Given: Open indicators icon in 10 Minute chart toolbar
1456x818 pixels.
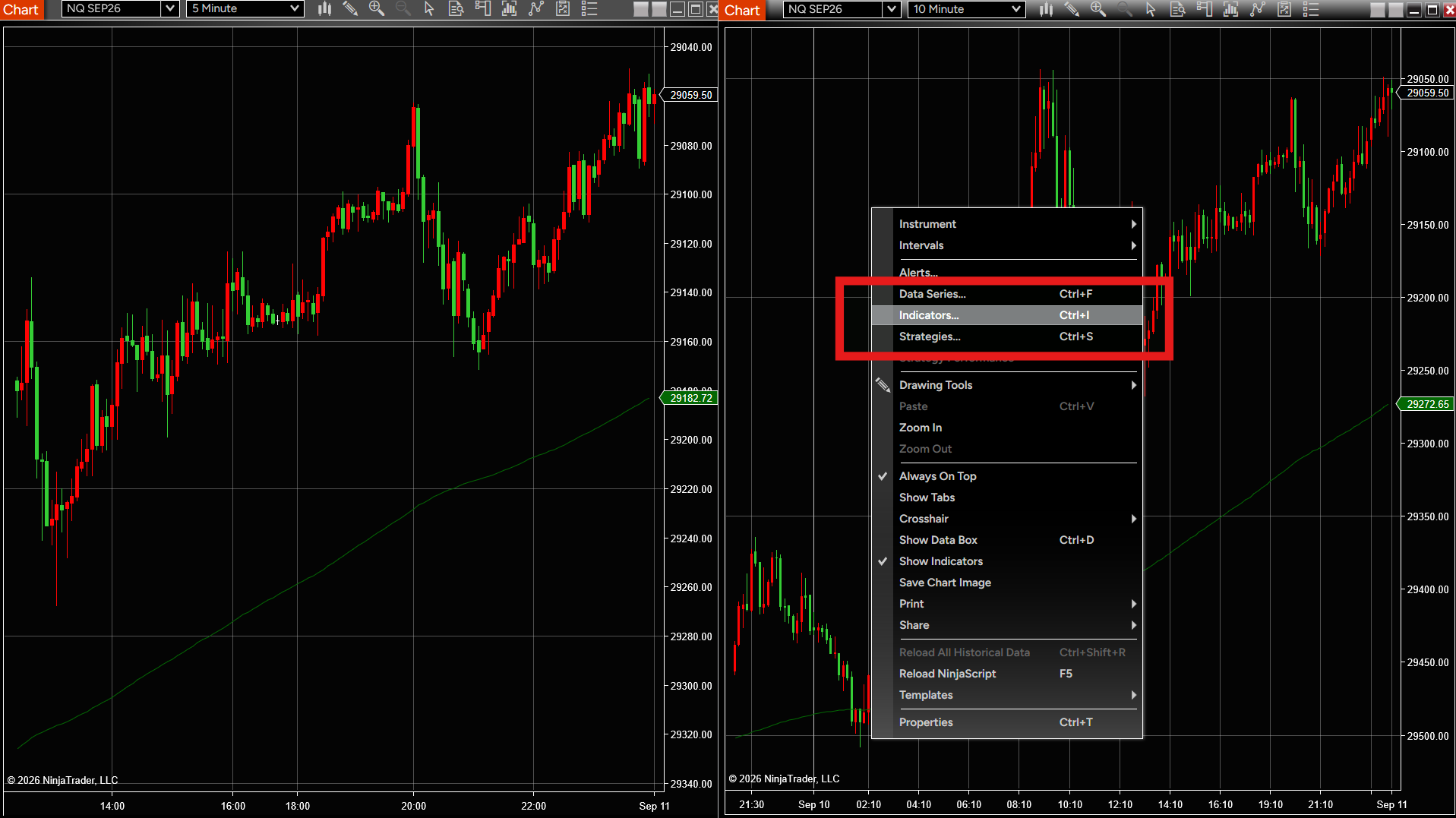Looking at the screenshot, I should coord(1258,9).
